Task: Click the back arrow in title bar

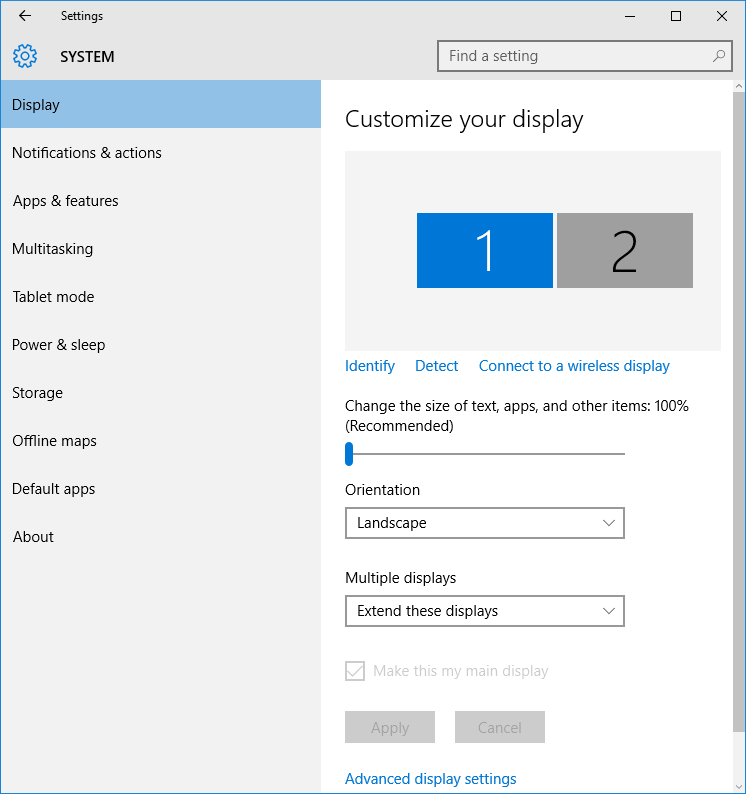Action: (25, 16)
